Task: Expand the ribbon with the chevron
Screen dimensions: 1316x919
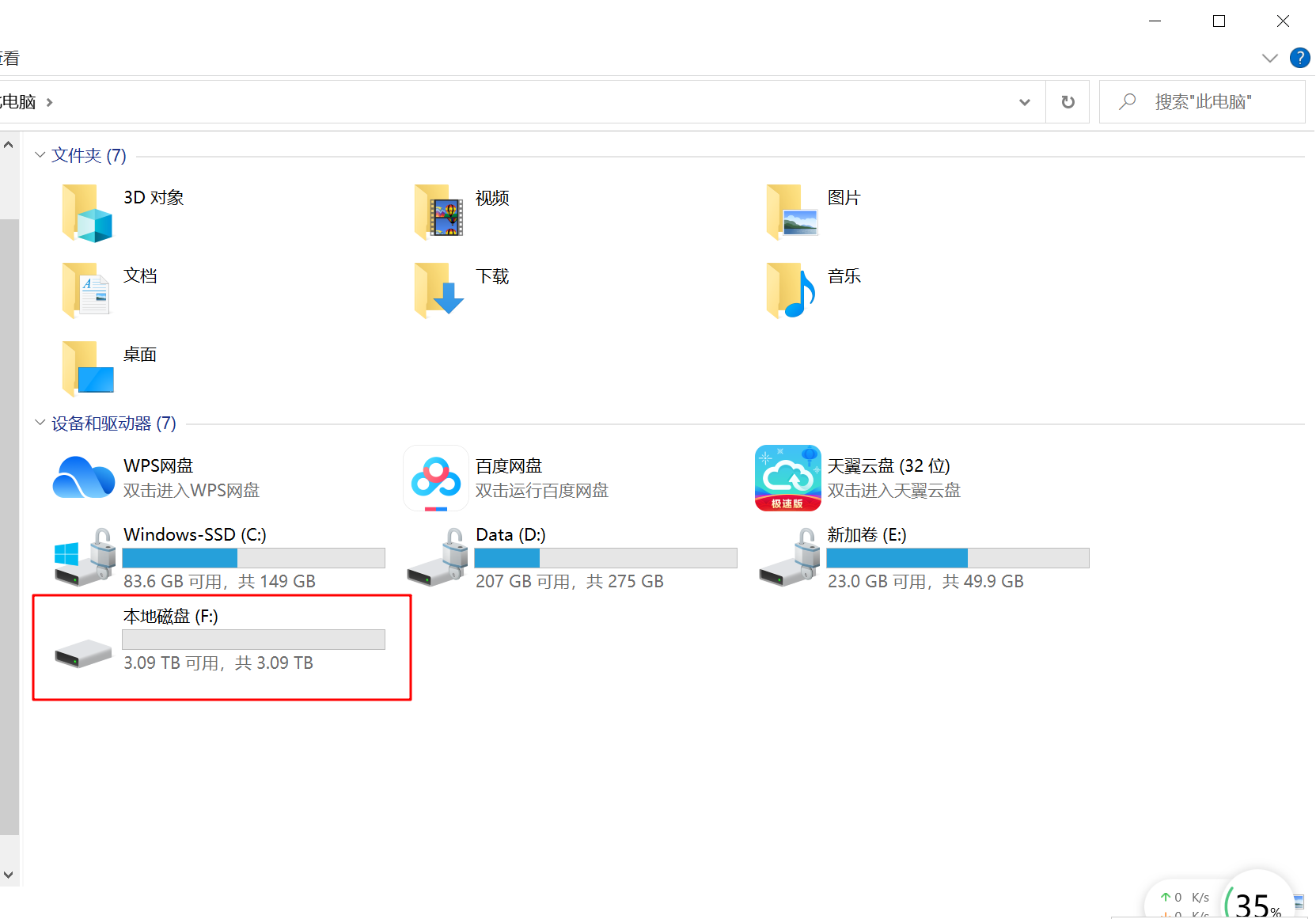Action: [x=1269, y=58]
